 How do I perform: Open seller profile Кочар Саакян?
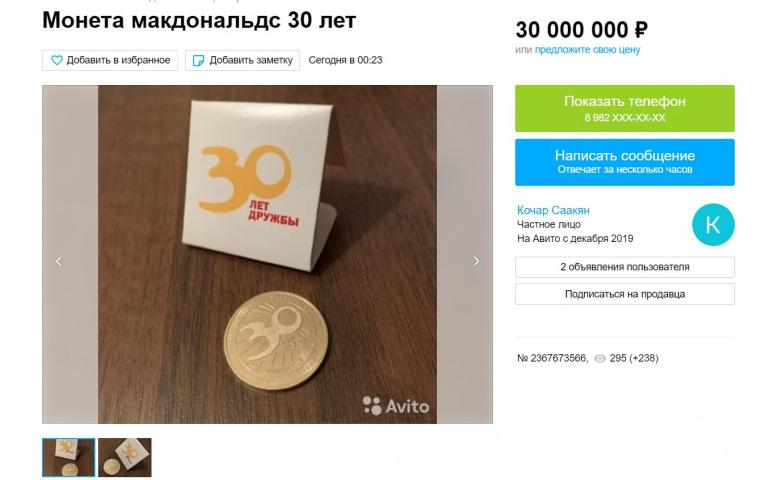tap(553, 210)
